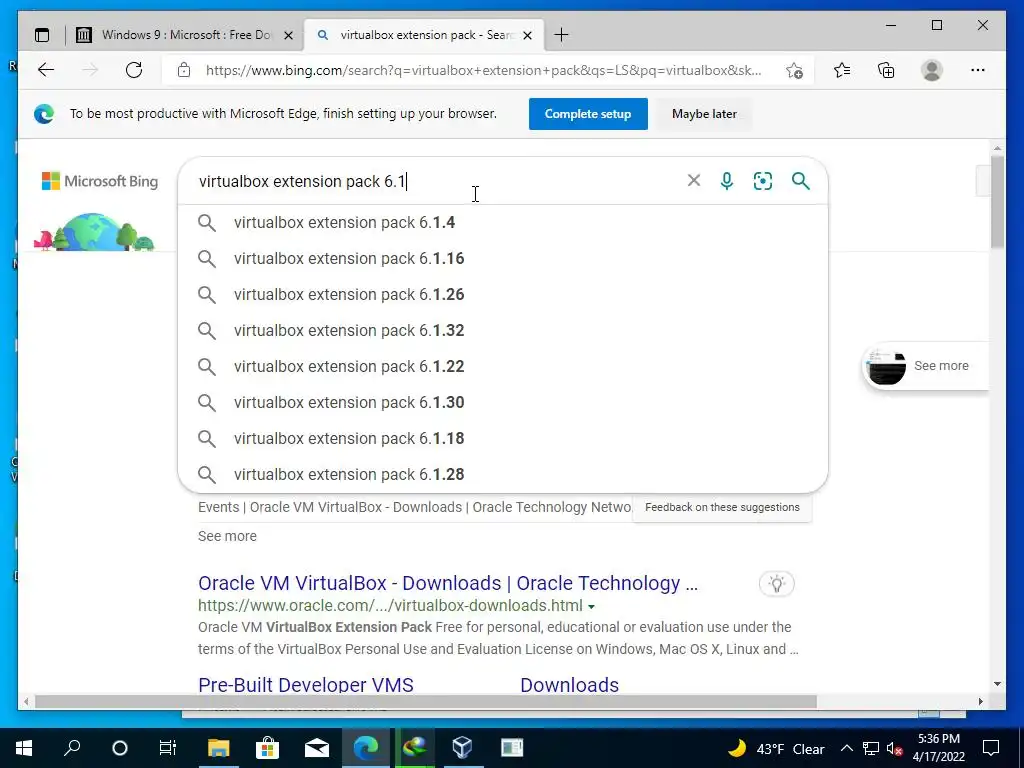Open the Favorites list
The height and width of the screenshot is (768, 1024).
click(x=842, y=70)
